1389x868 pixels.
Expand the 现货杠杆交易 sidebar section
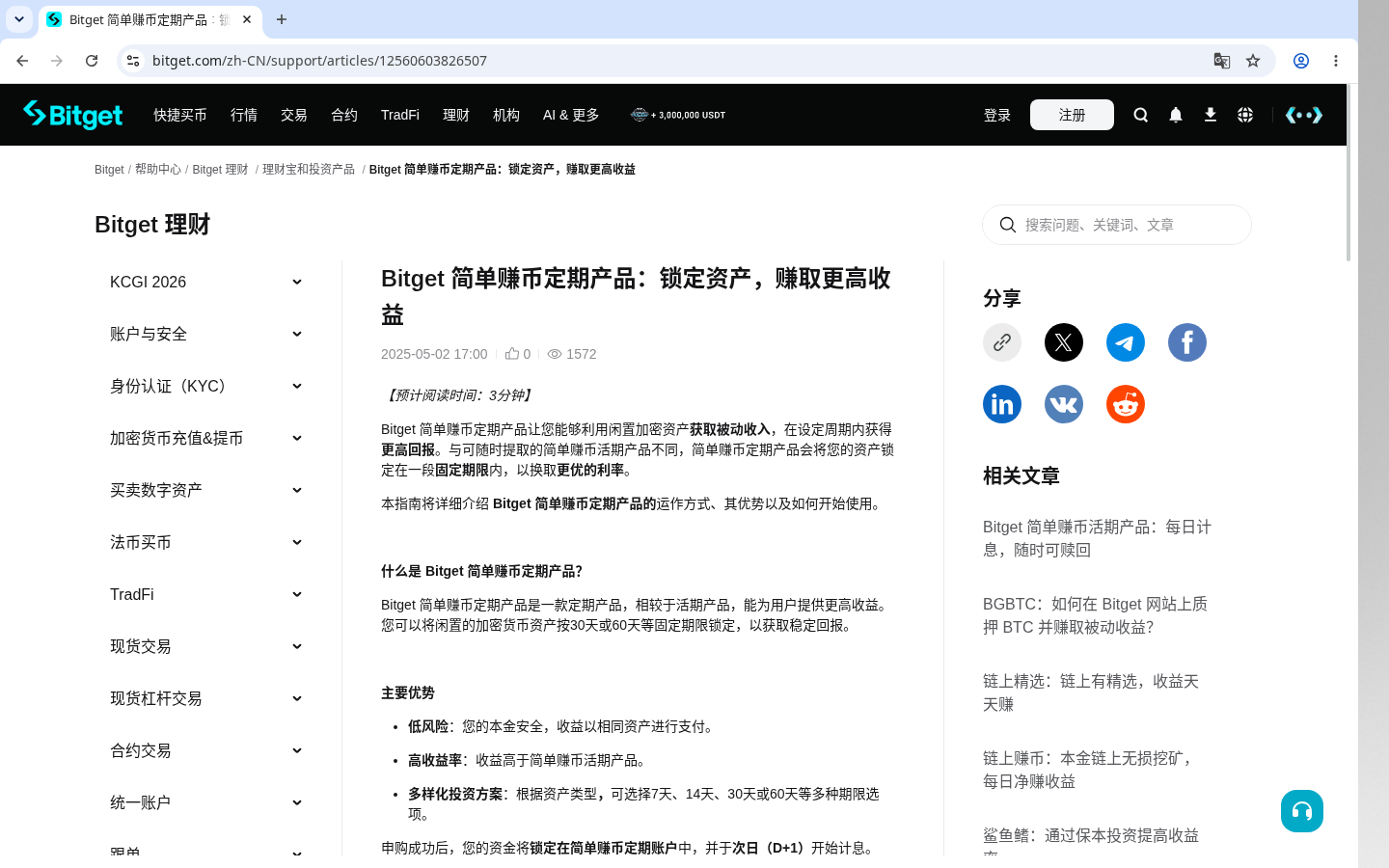click(x=206, y=698)
